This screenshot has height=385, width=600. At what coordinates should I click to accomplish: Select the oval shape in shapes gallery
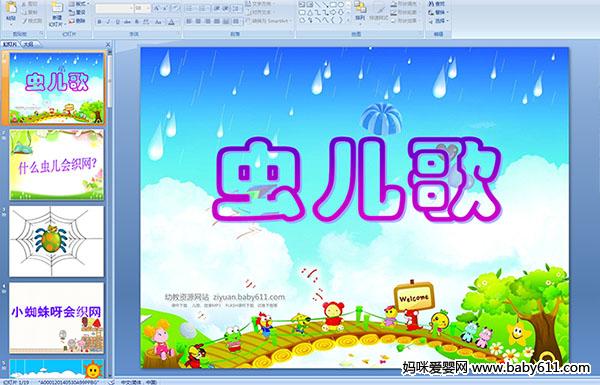pos(341,5)
